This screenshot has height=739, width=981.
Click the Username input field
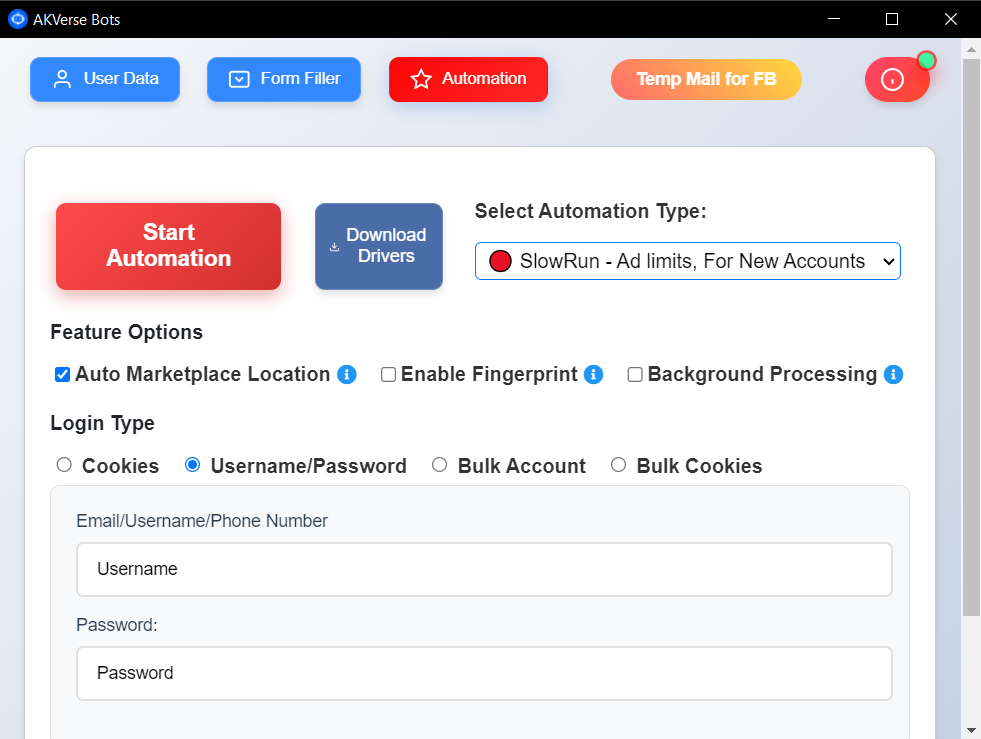[x=484, y=569]
